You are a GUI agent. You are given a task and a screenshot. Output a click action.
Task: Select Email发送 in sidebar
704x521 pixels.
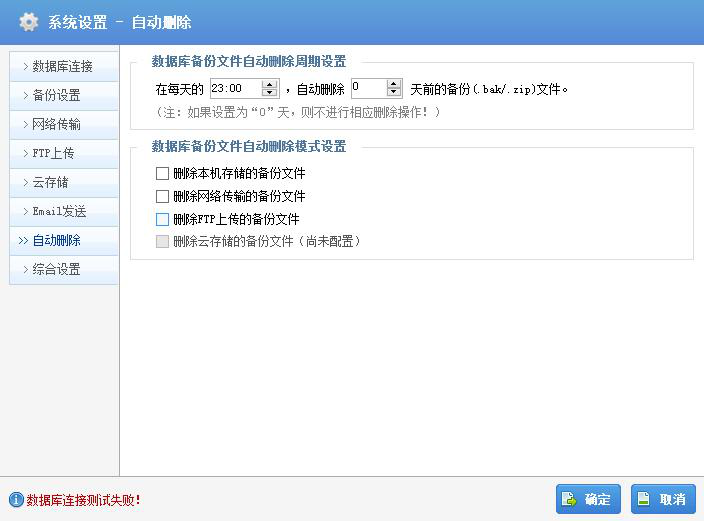(64, 212)
